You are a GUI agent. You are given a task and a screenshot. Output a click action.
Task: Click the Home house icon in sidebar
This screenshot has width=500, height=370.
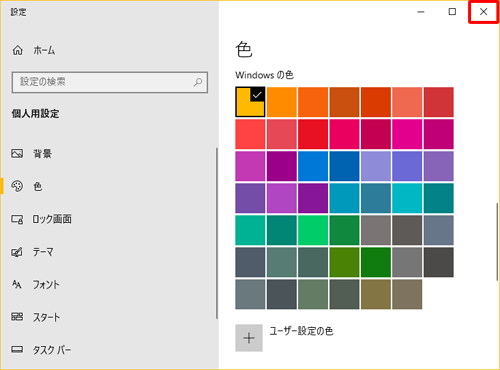(x=18, y=50)
